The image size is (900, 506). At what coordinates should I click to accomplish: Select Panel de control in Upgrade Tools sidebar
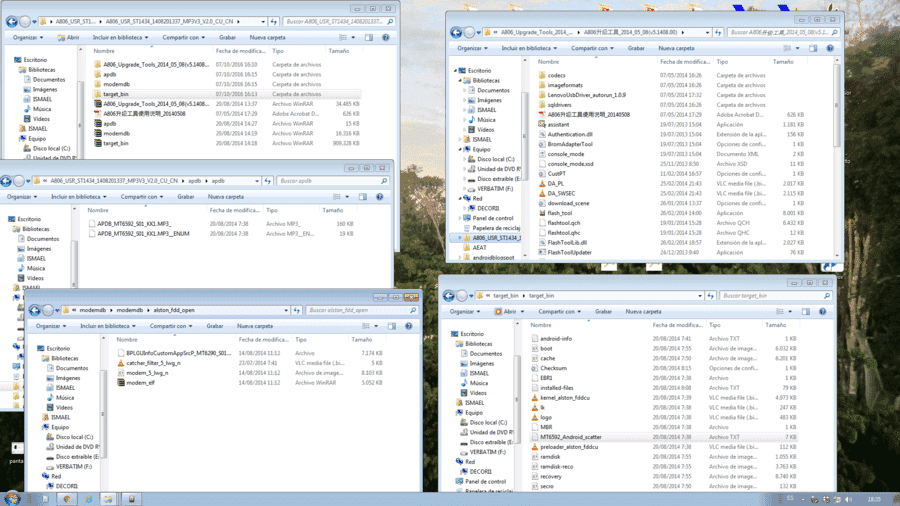tap(492, 219)
